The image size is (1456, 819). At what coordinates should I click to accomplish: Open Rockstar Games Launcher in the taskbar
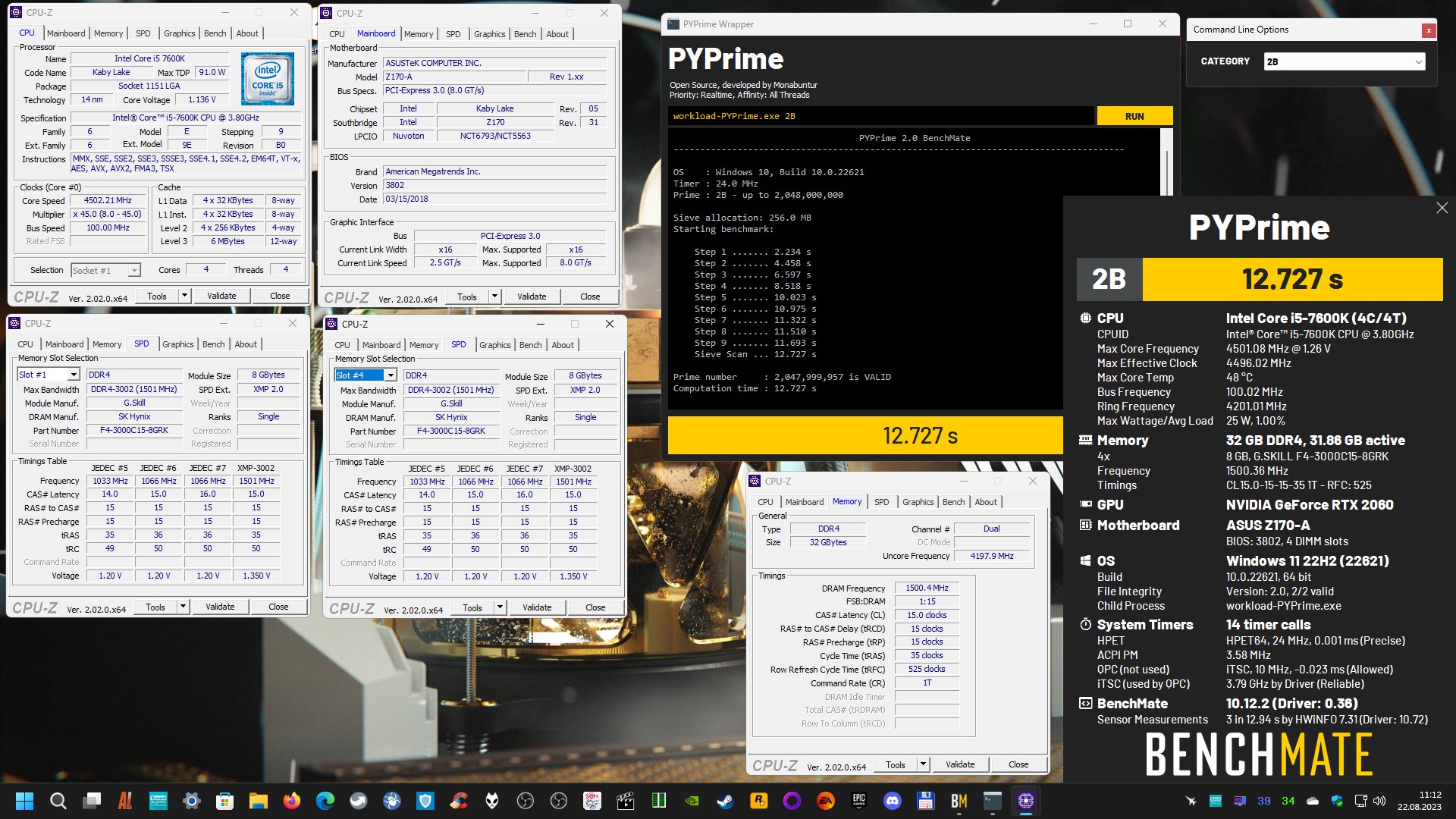coord(758,801)
